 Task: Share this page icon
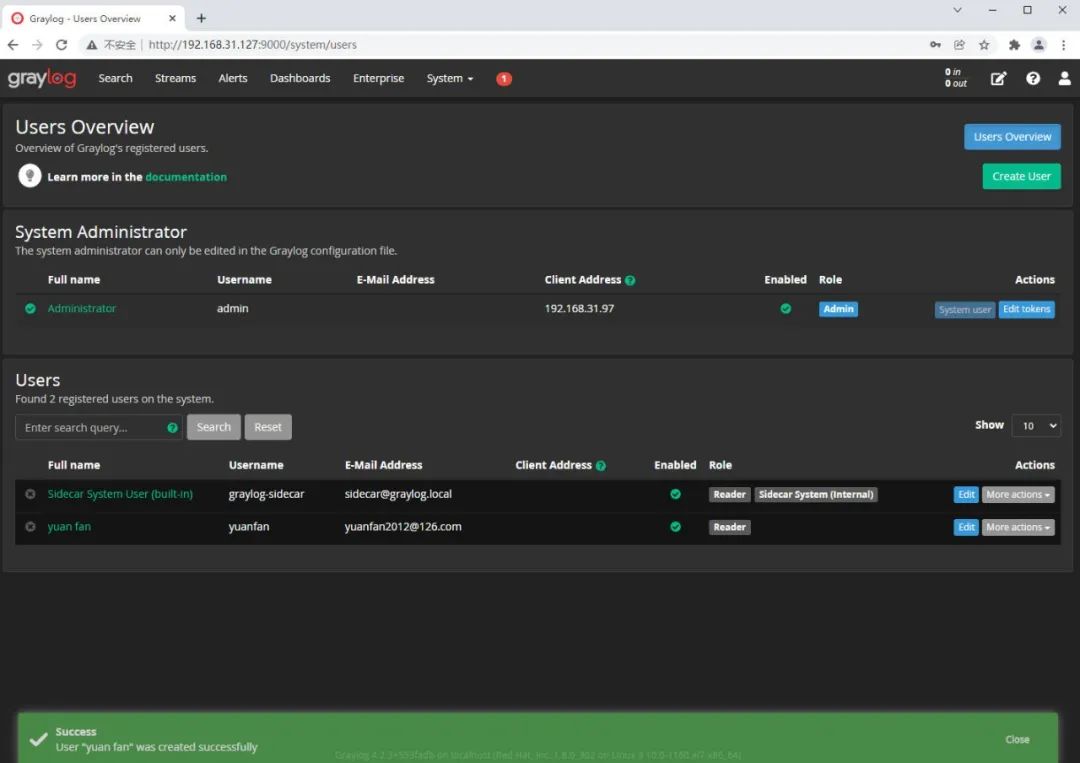pyautogui.click(x=959, y=45)
